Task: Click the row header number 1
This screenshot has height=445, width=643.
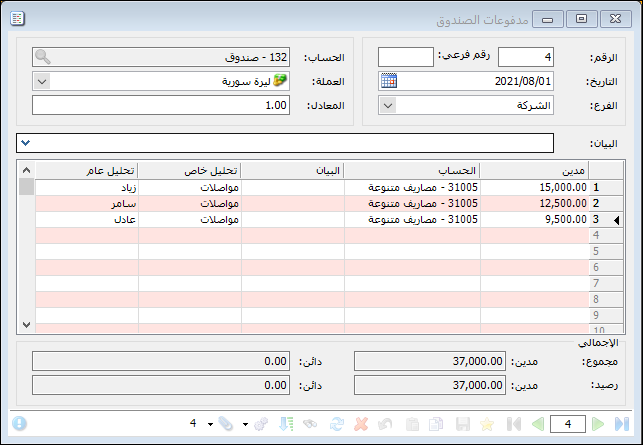Action: (606, 187)
